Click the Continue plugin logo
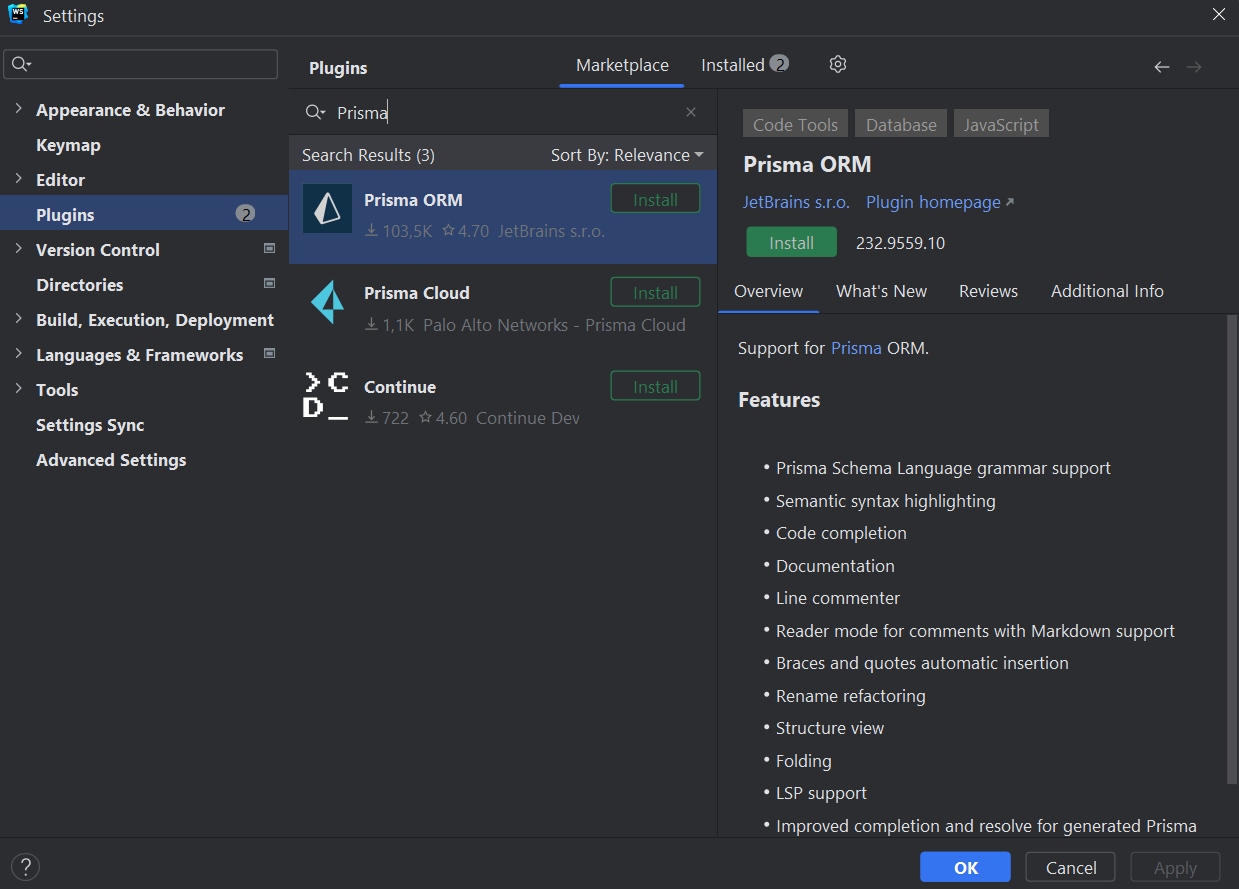The image size is (1239, 889). coord(327,396)
